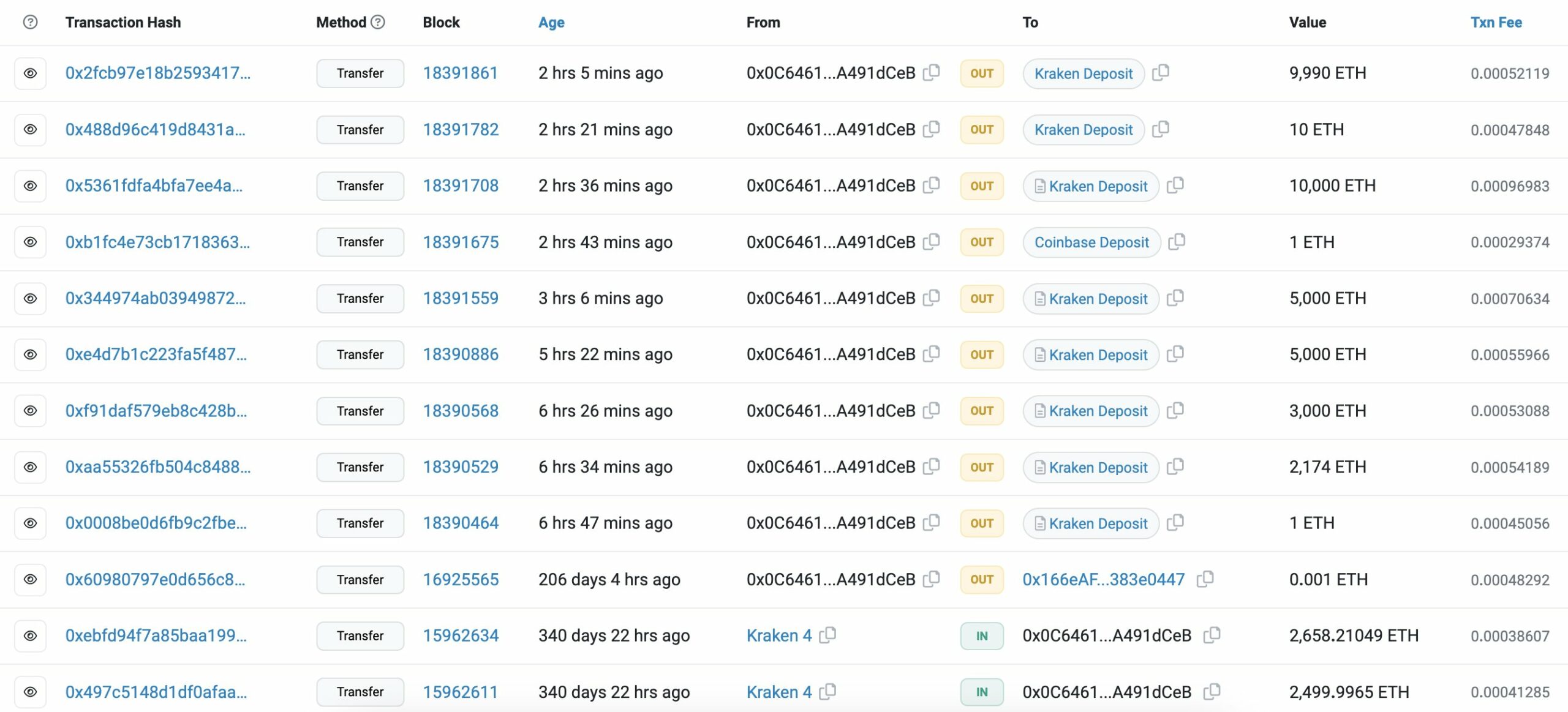Show details preview of the 1 ETH Coinbase transaction
The width and height of the screenshot is (1568, 712).
coord(31,242)
